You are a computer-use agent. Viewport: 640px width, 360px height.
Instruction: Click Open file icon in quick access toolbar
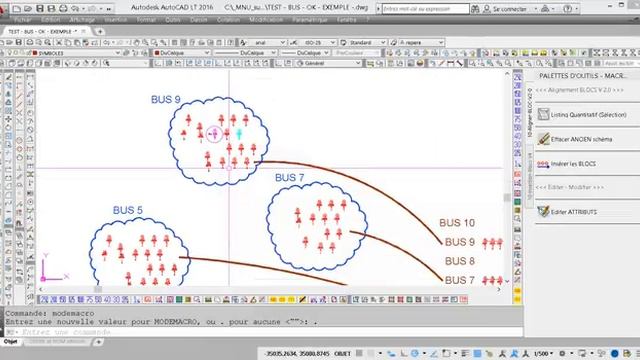(28, 8)
